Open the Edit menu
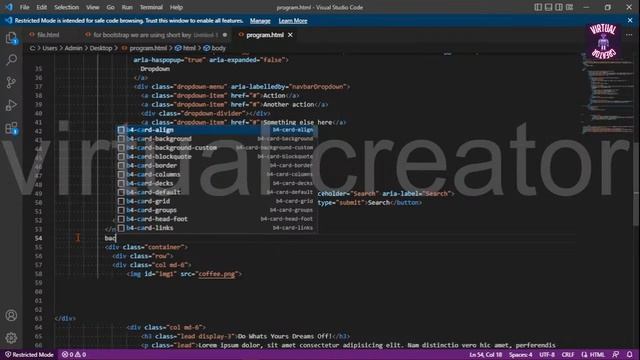 (x=42, y=7)
